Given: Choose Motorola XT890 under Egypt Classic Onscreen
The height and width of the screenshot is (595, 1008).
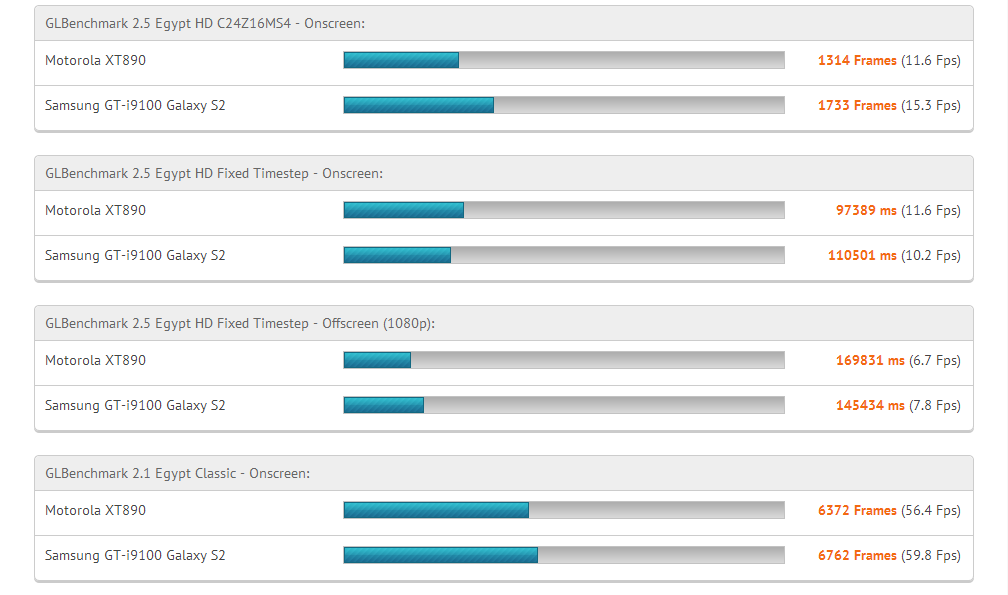Looking at the screenshot, I should point(95,510).
